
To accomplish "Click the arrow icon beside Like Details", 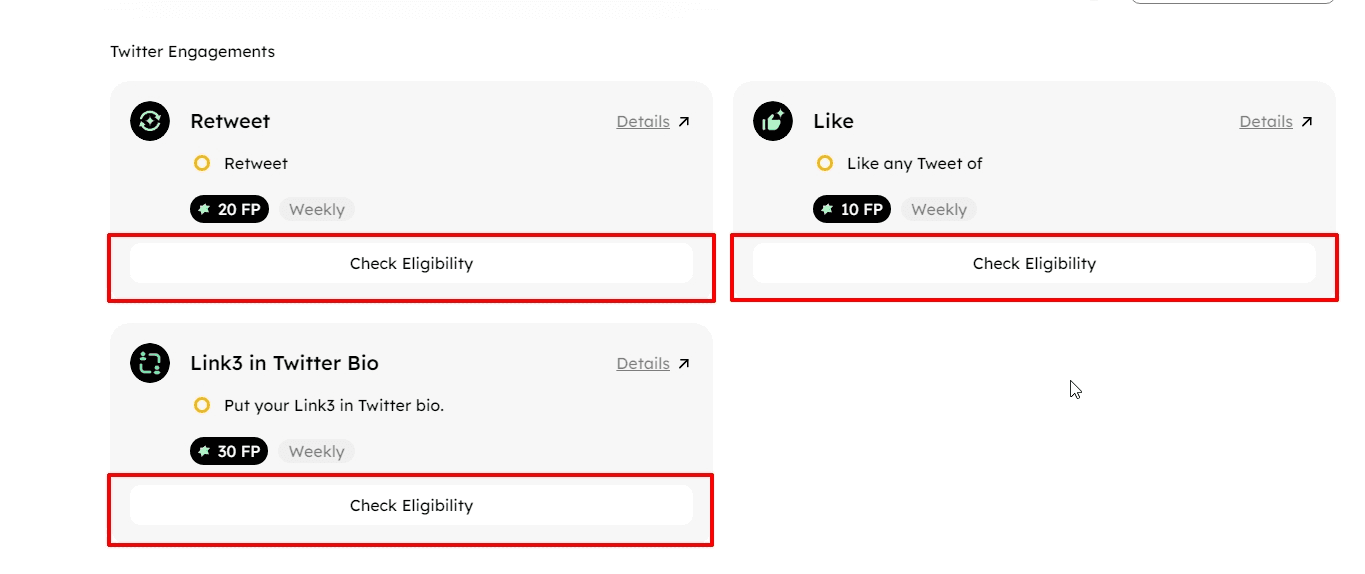I will 1306,122.
